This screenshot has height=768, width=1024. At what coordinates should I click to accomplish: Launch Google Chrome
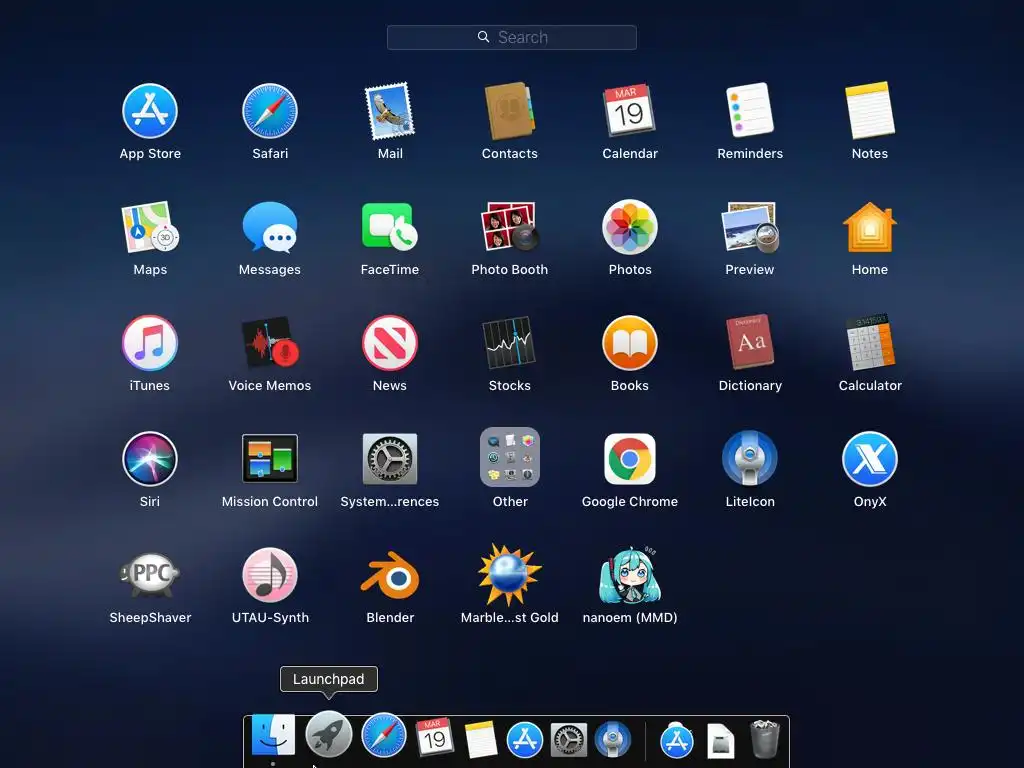[x=630, y=459]
